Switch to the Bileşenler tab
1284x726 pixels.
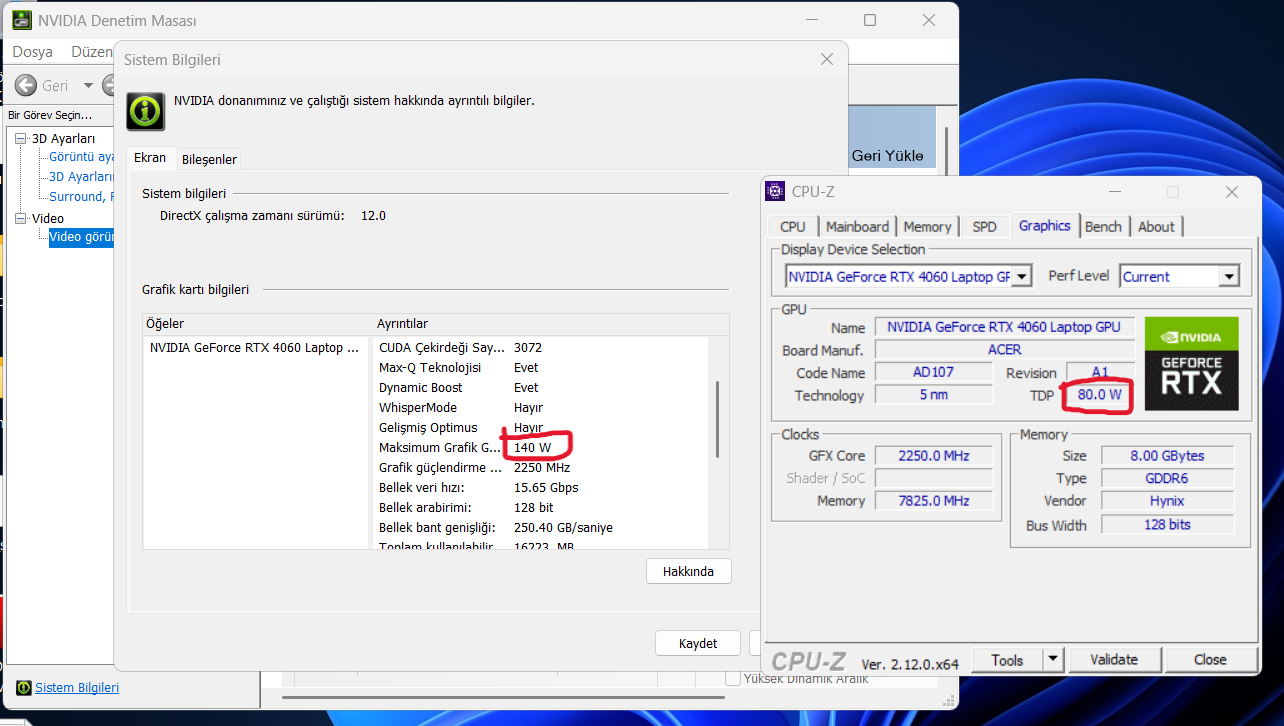(209, 159)
